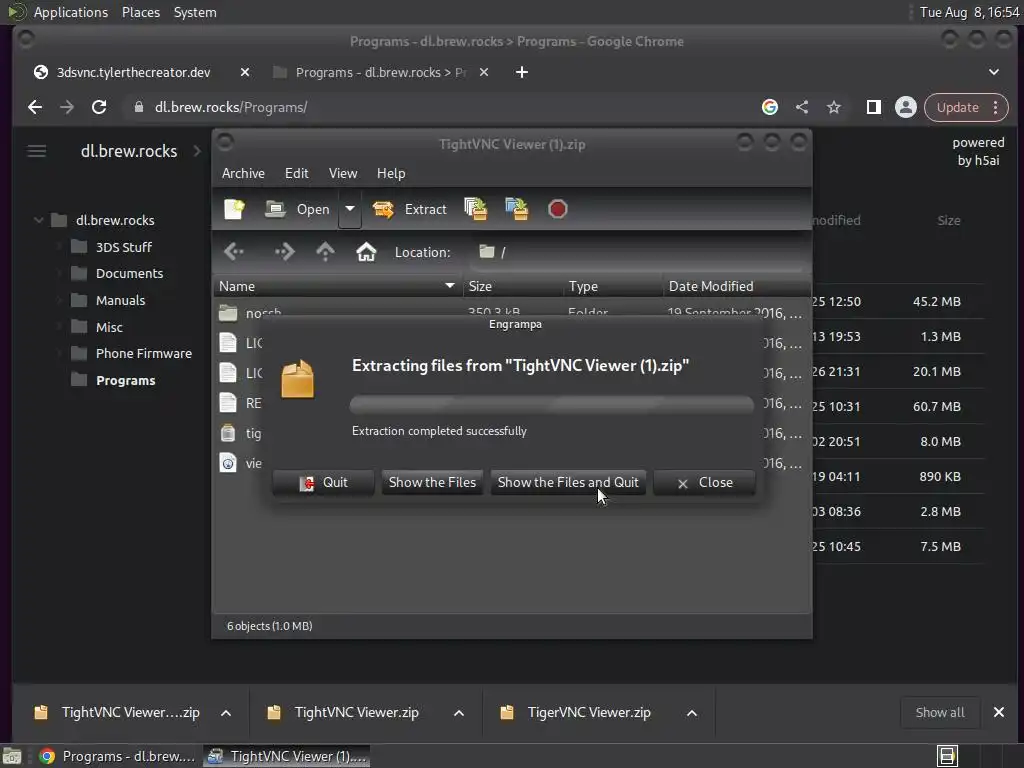Click the extraction progress bar
This screenshot has height=768, width=1024.
coord(552,405)
